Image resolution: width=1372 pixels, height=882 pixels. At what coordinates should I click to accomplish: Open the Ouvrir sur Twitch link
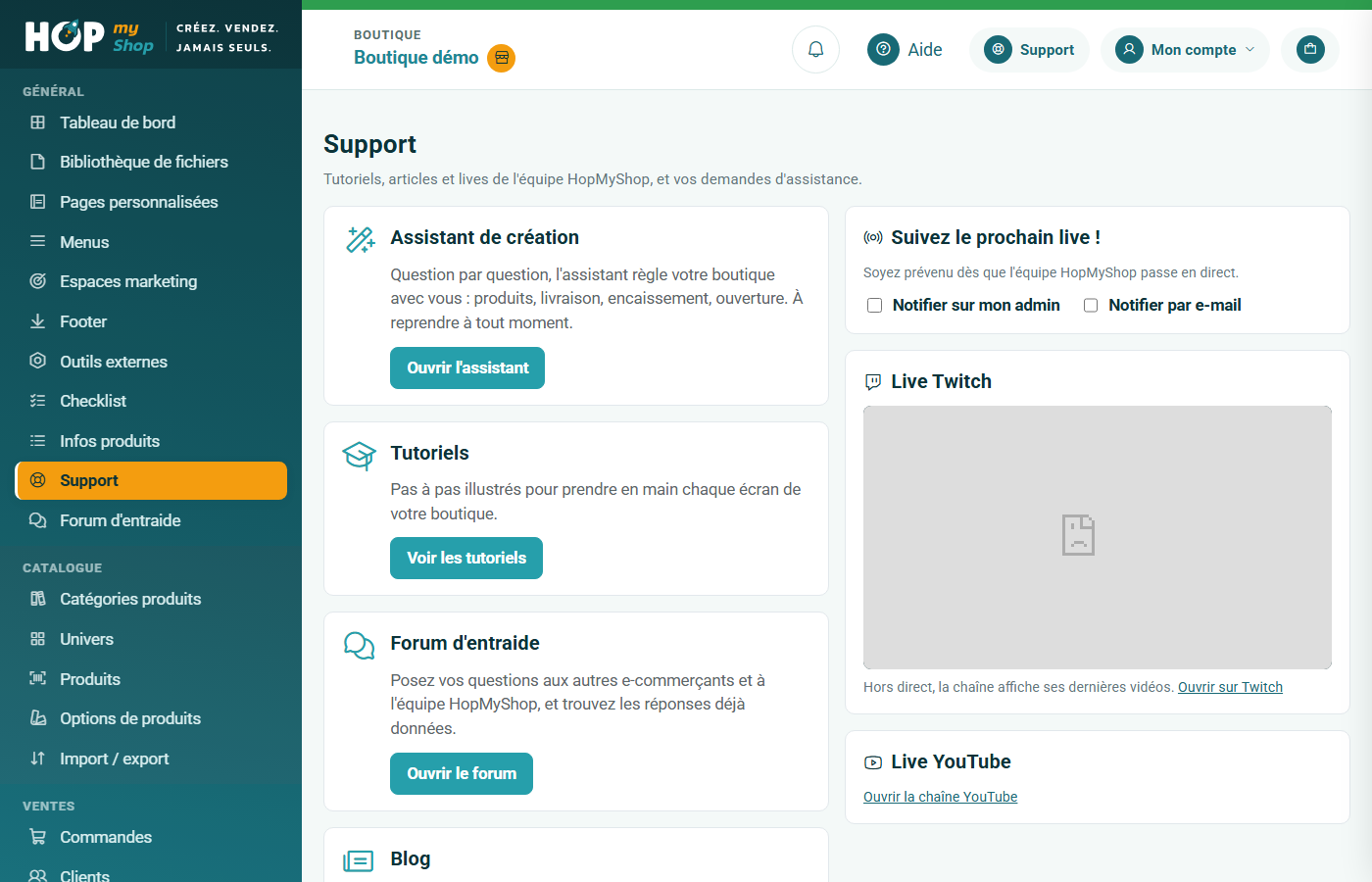click(1230, 687)
